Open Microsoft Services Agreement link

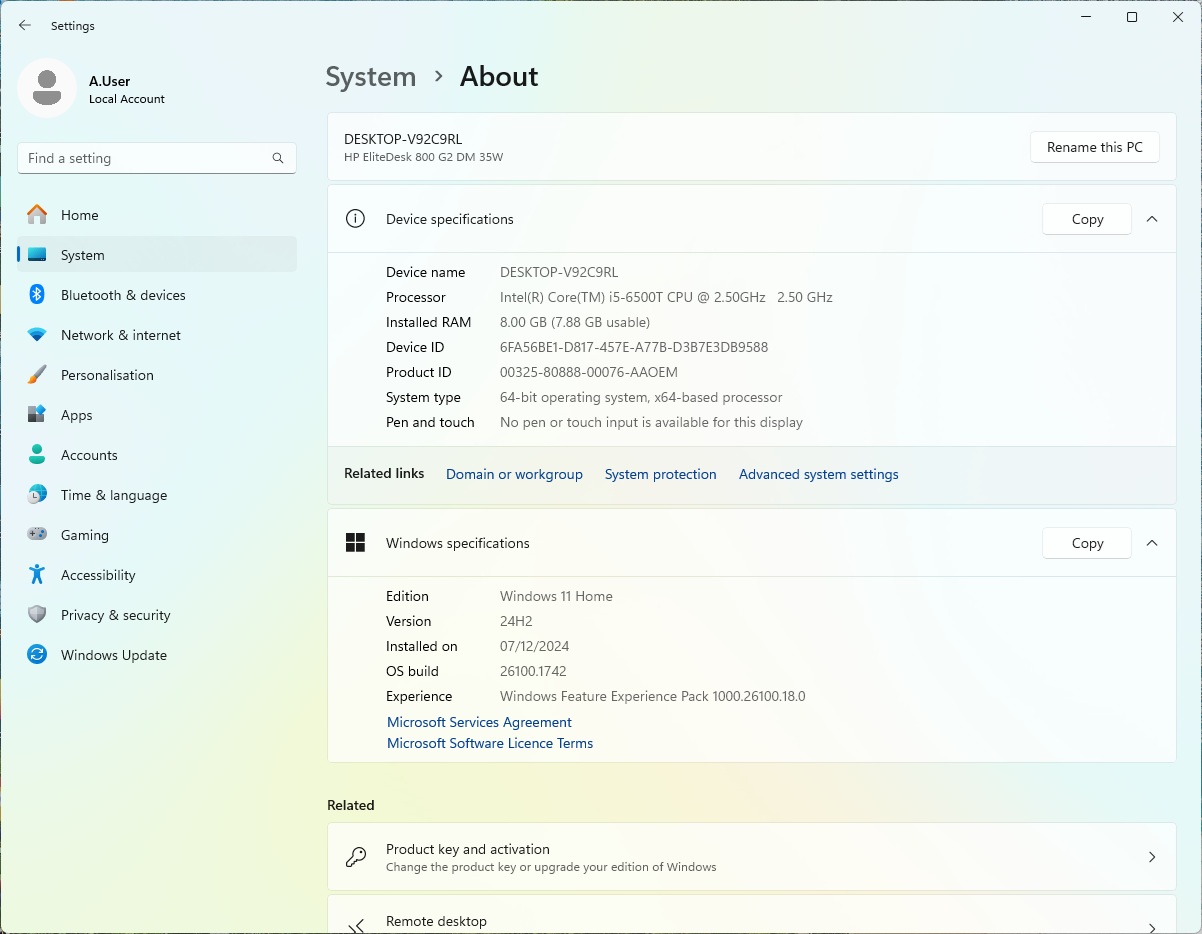coord(479,722)
